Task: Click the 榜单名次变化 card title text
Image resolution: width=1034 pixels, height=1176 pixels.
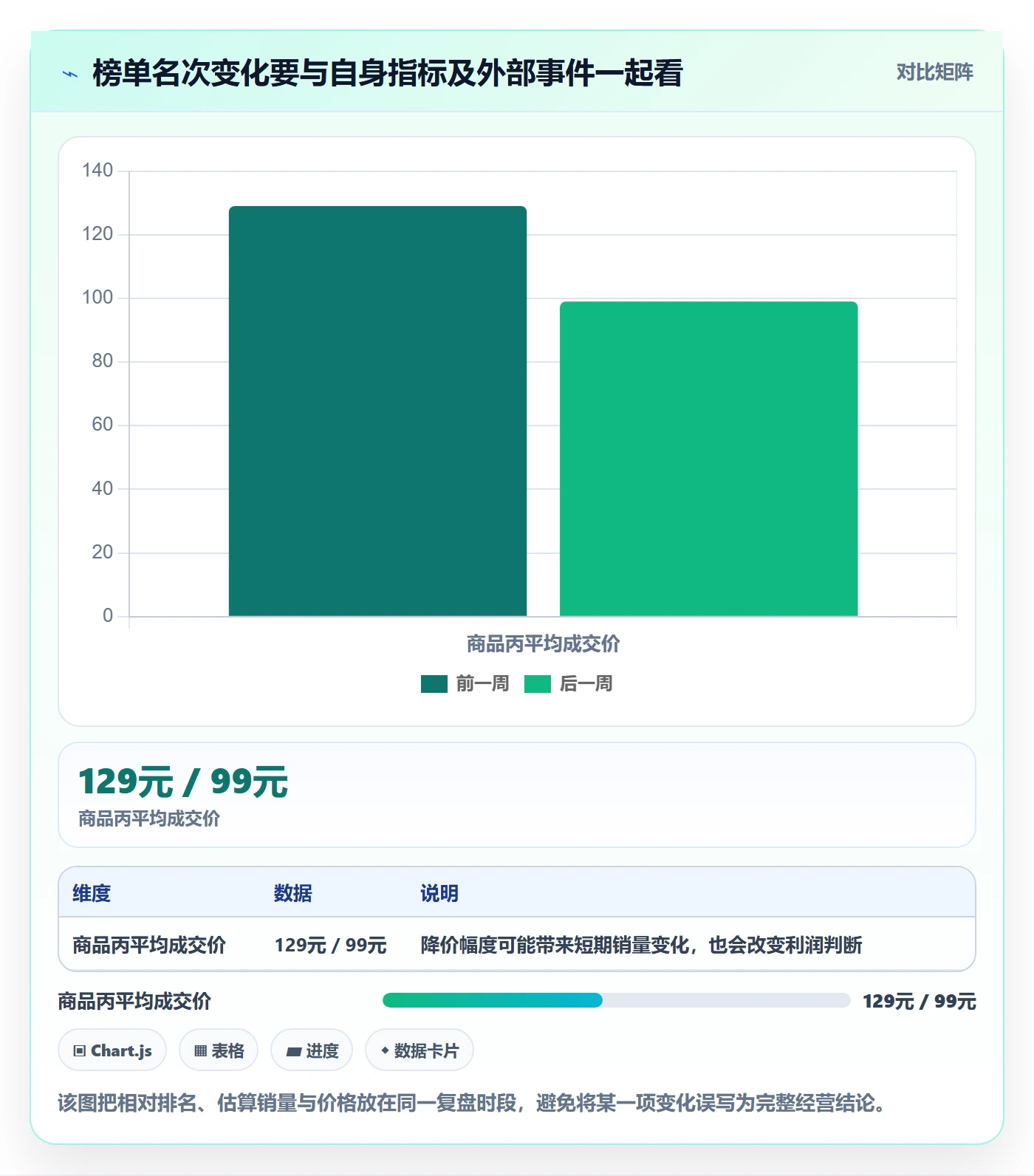Action: click(387, 73)
